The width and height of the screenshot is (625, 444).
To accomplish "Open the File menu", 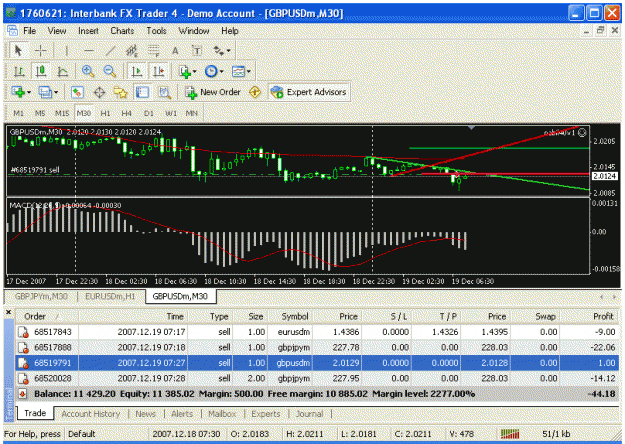I will (x=29, y=31).
